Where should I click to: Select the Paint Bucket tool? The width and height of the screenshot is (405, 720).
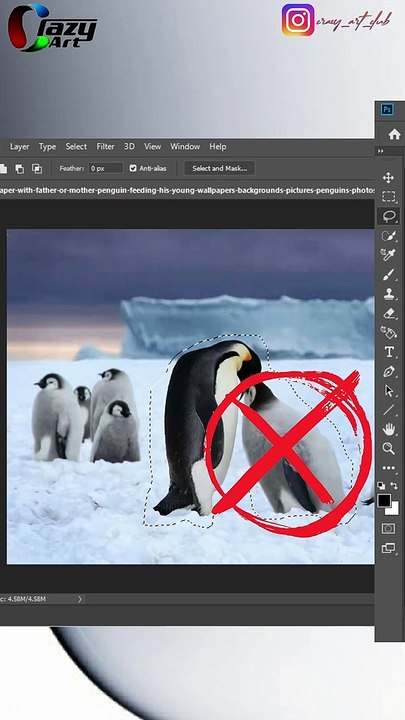click(388, 332)
